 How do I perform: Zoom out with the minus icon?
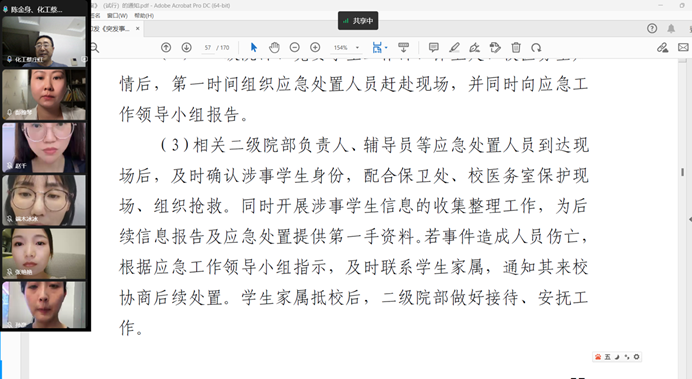coord(294,47)
